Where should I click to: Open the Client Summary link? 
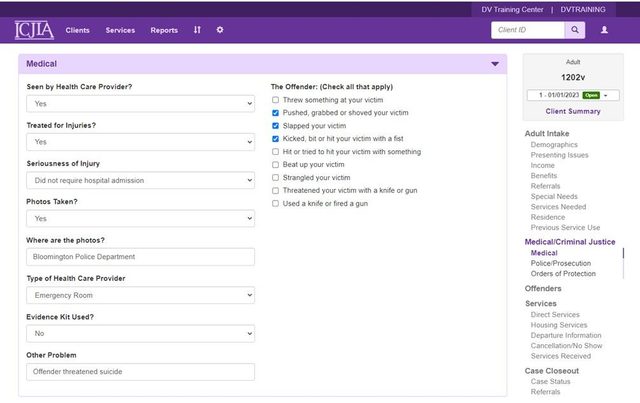click(x=573, y=111)
